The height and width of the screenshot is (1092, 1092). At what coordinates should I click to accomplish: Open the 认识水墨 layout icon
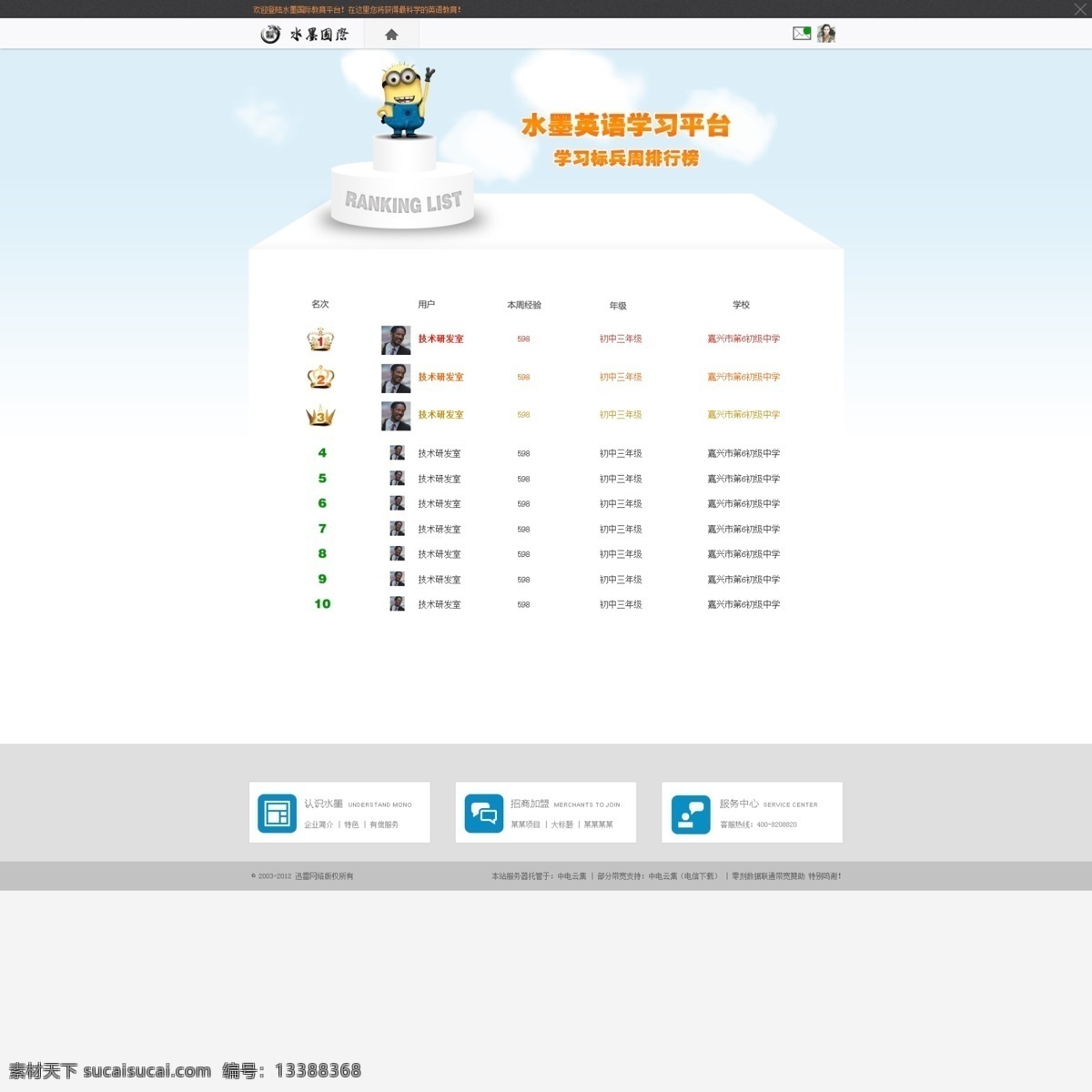pyautogui.click(x=277, y=813)
